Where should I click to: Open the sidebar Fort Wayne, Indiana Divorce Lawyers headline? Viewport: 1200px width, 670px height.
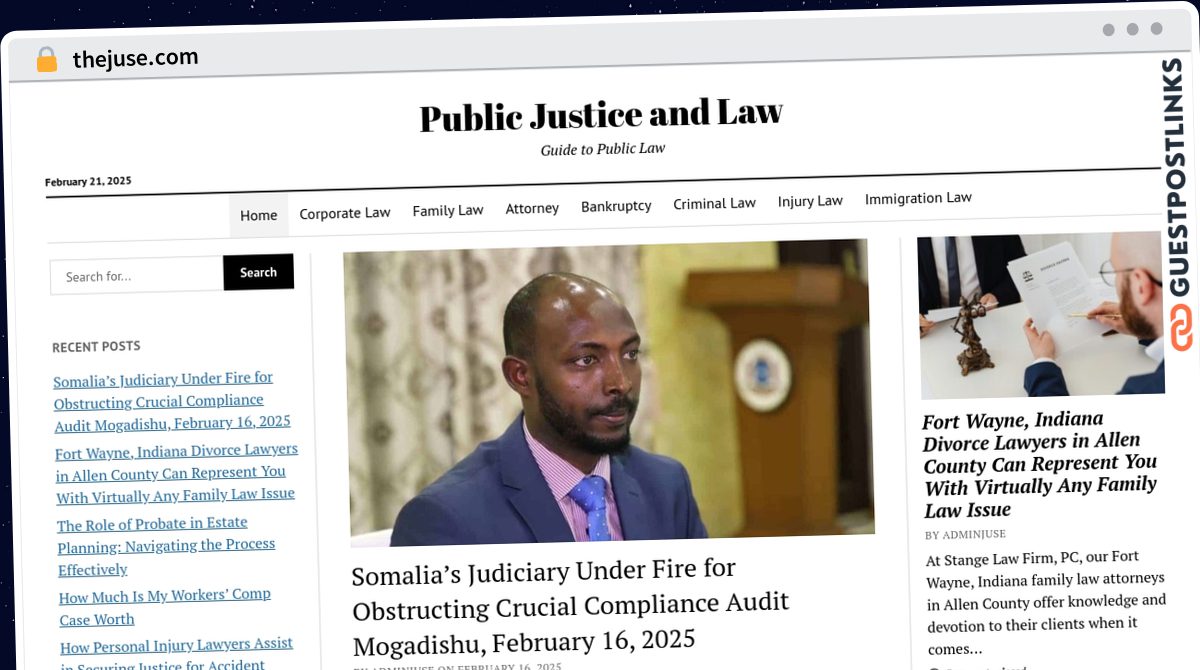tap(1040, 465)
